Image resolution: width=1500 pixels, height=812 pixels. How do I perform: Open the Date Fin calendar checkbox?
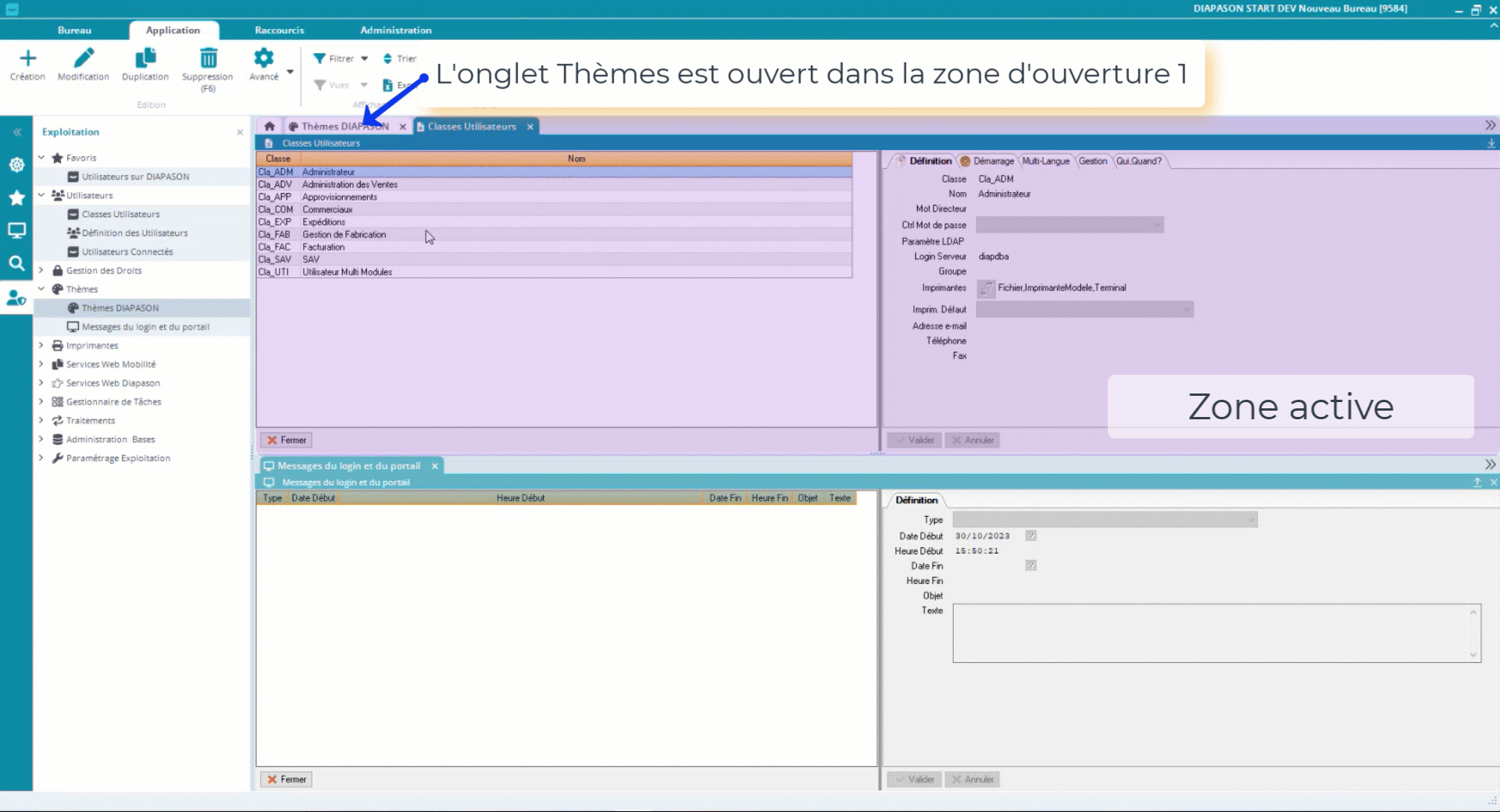[1030, 565]
